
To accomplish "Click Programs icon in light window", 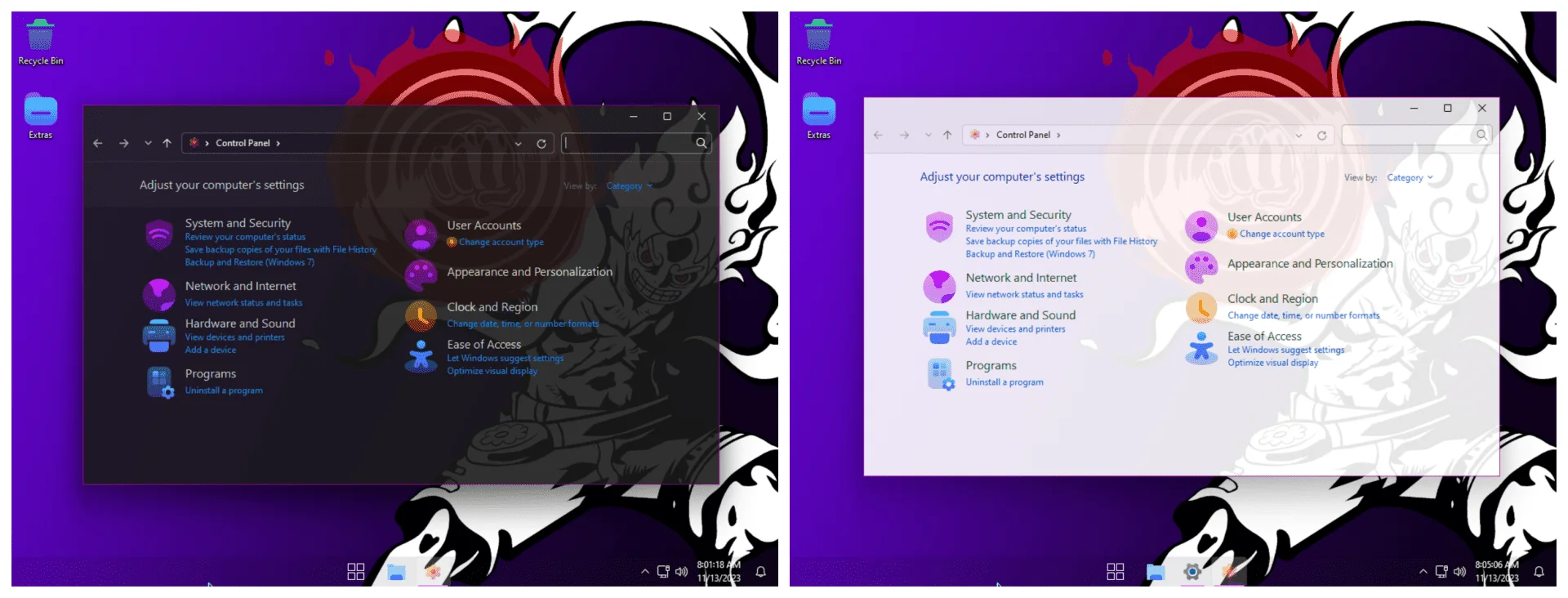I will tap(941, 374).
